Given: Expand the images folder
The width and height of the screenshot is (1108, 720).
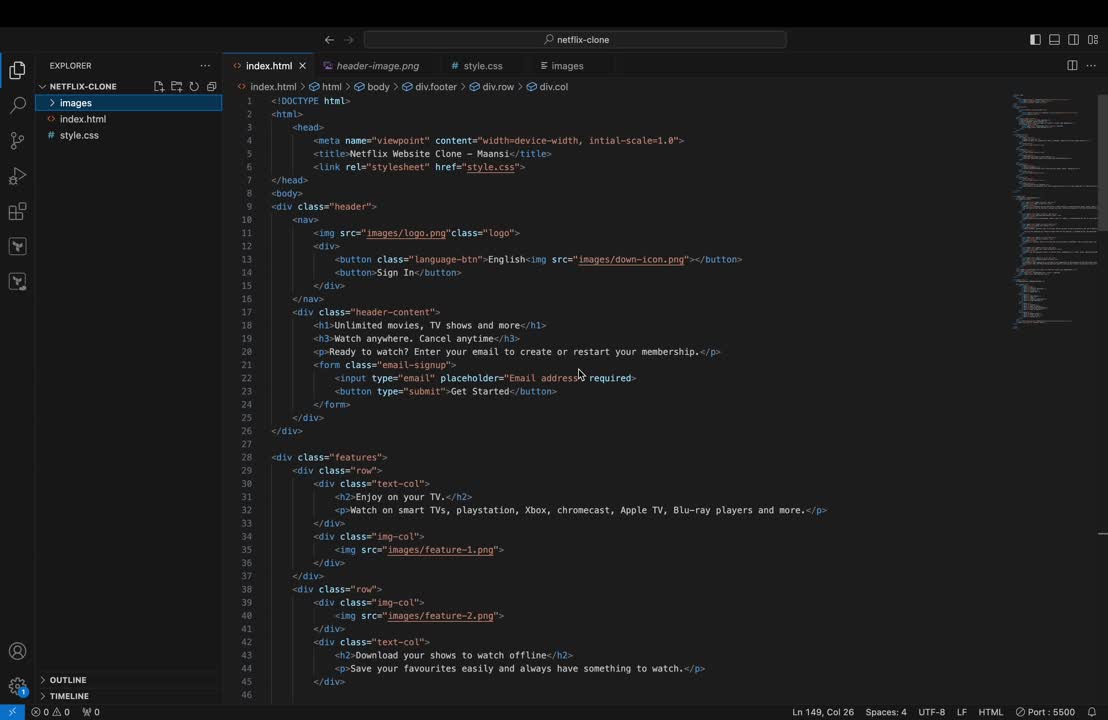Looking at the screenshot, I should 75,103.
